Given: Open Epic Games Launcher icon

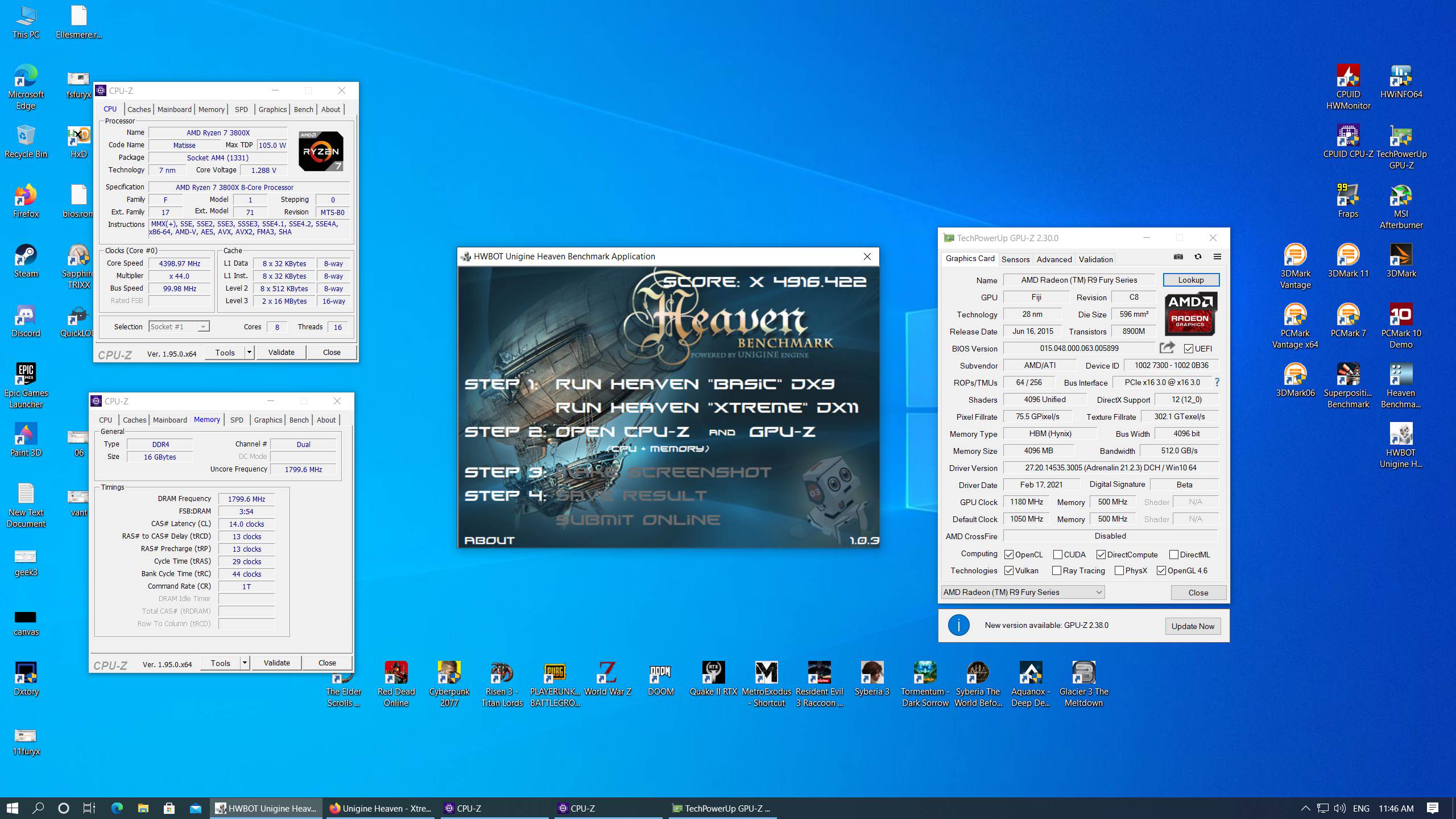Looking at the screenshot, I should 26,387.
